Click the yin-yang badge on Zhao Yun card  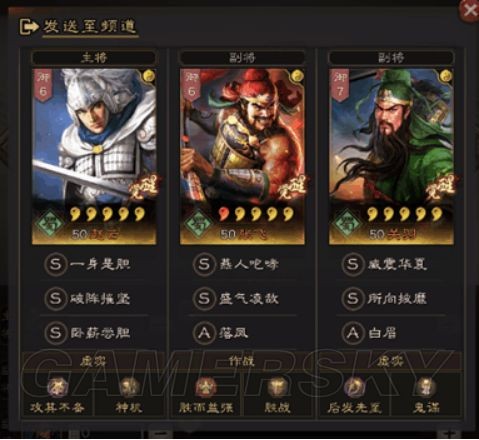click(x=149, y=76)
